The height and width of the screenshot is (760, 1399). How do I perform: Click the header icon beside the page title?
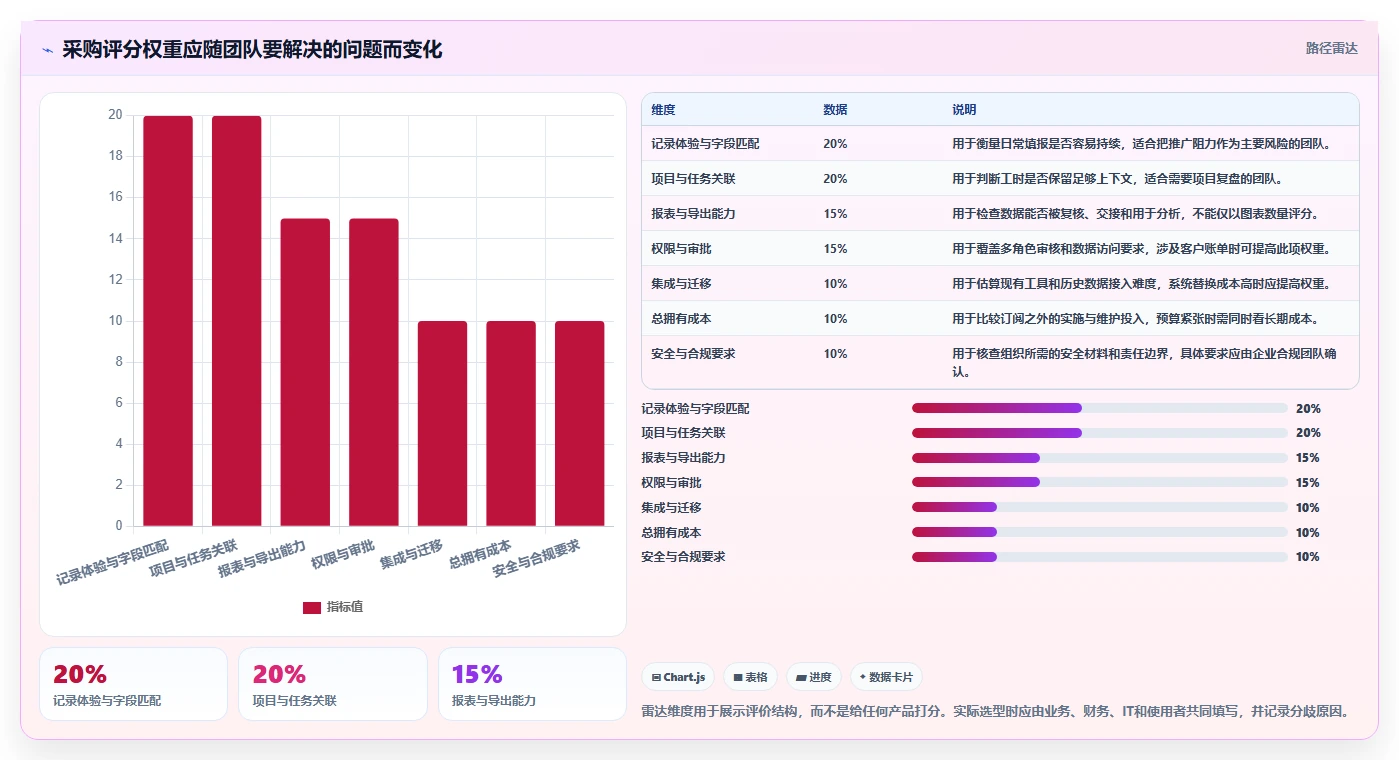click(47, 50)
